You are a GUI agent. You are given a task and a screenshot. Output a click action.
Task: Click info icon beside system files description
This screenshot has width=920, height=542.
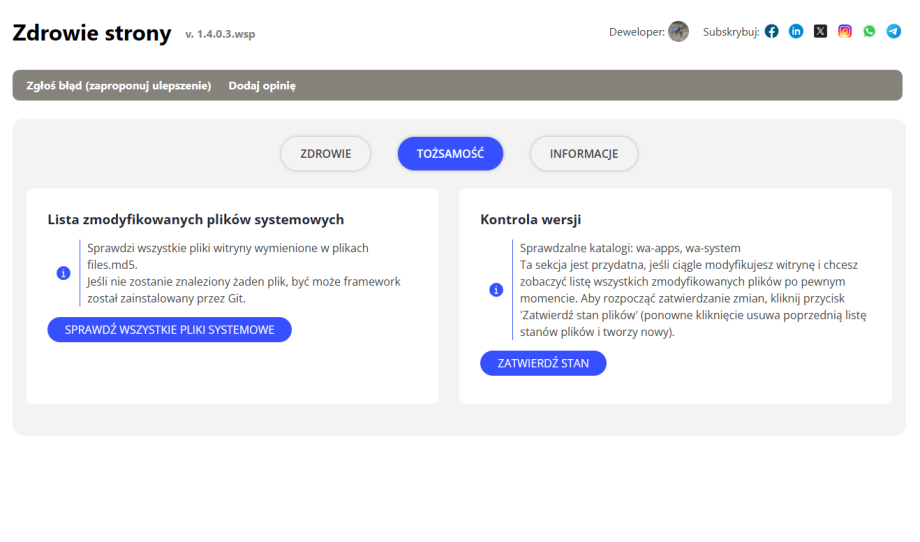tap(64, 273)
